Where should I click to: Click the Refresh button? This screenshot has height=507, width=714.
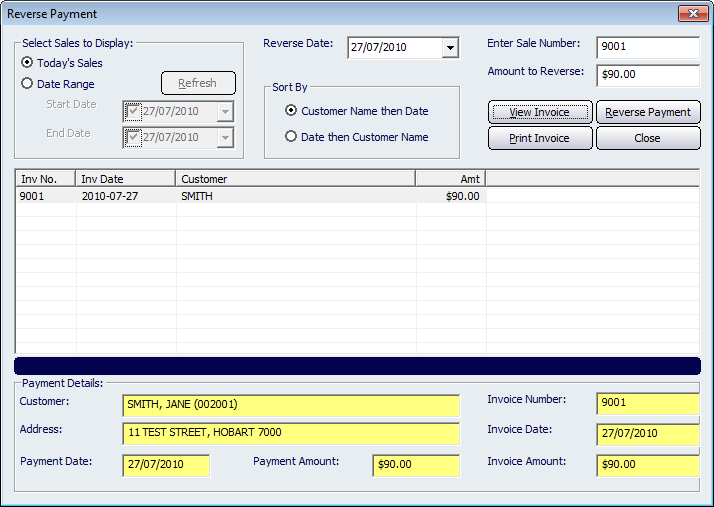[x=198, y=83]
